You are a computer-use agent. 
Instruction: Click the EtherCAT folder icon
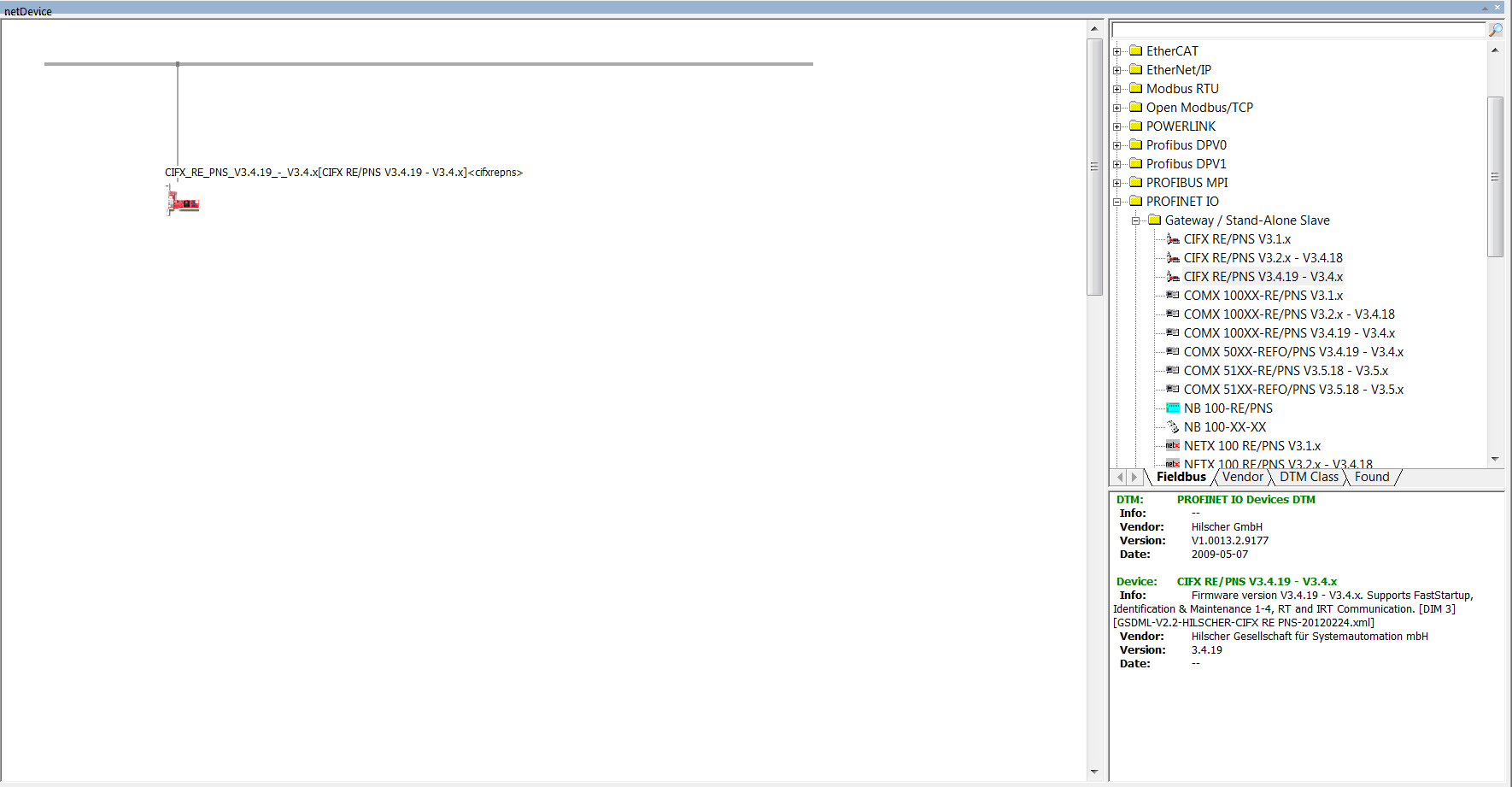(1136, 50)
